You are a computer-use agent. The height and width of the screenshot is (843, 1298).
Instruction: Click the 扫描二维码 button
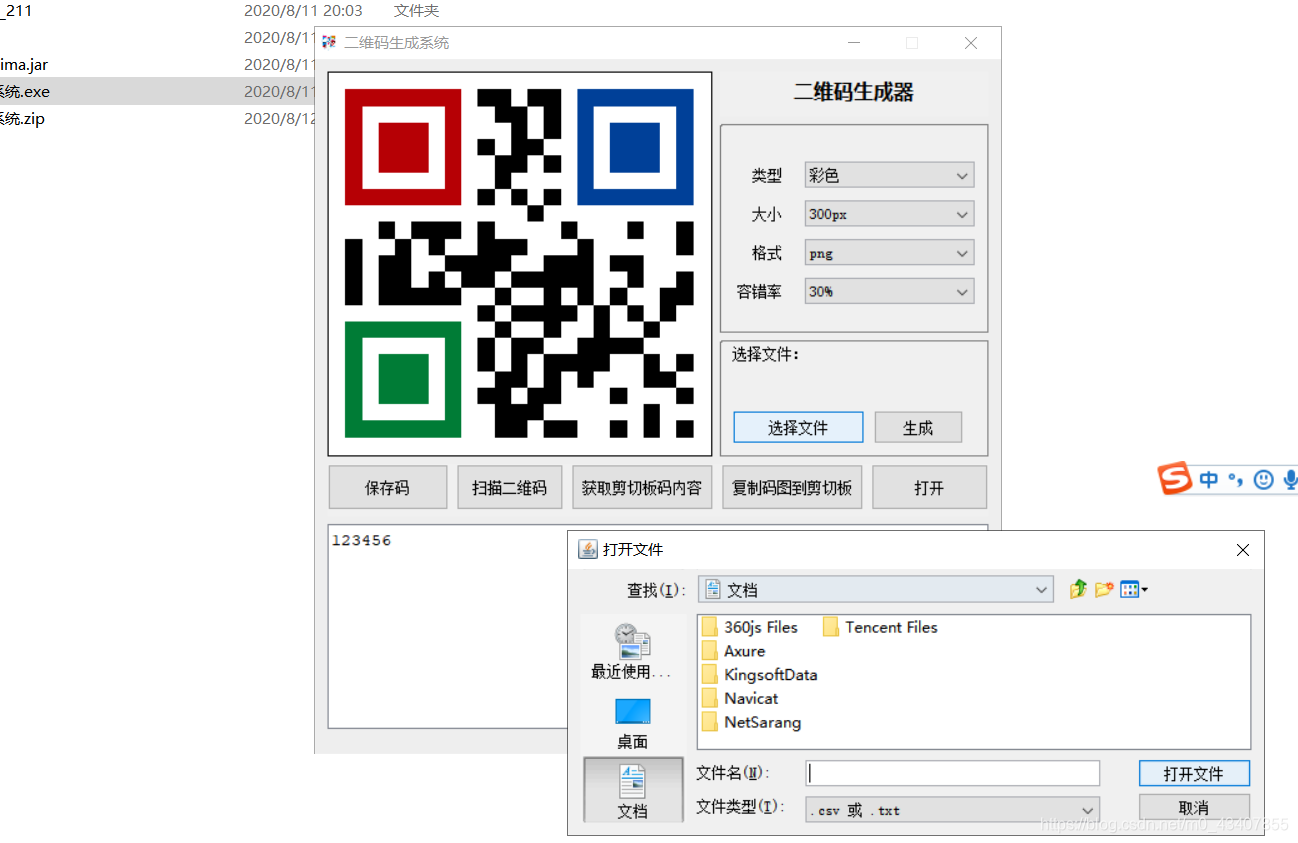[509, 488]
